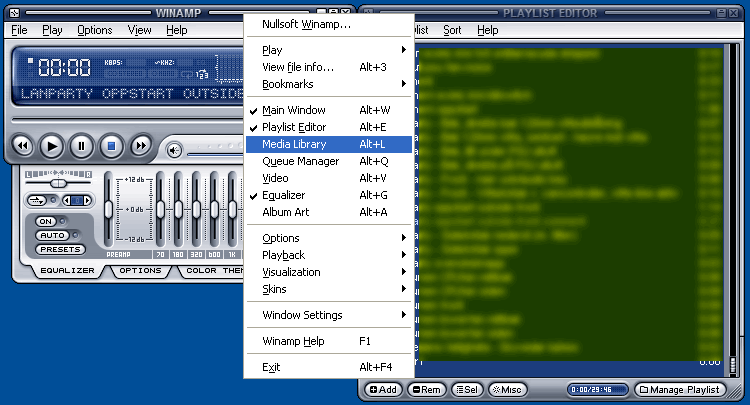Expand the Skins submenu
The height and width of the screenshot is (405, 750).
pyautogui.click(x=329, y=289)
